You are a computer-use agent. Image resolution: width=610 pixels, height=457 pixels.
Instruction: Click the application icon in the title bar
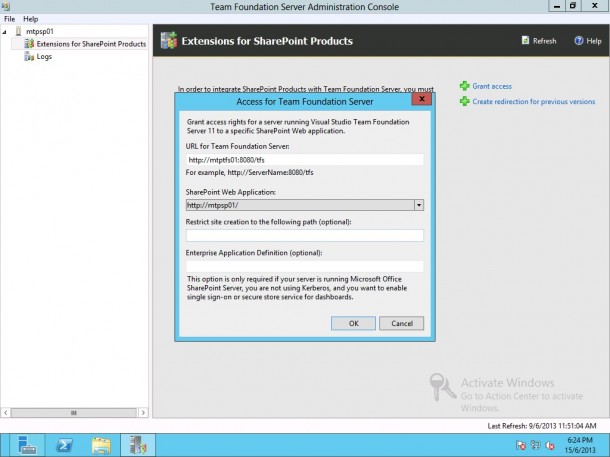coord(5,6)
